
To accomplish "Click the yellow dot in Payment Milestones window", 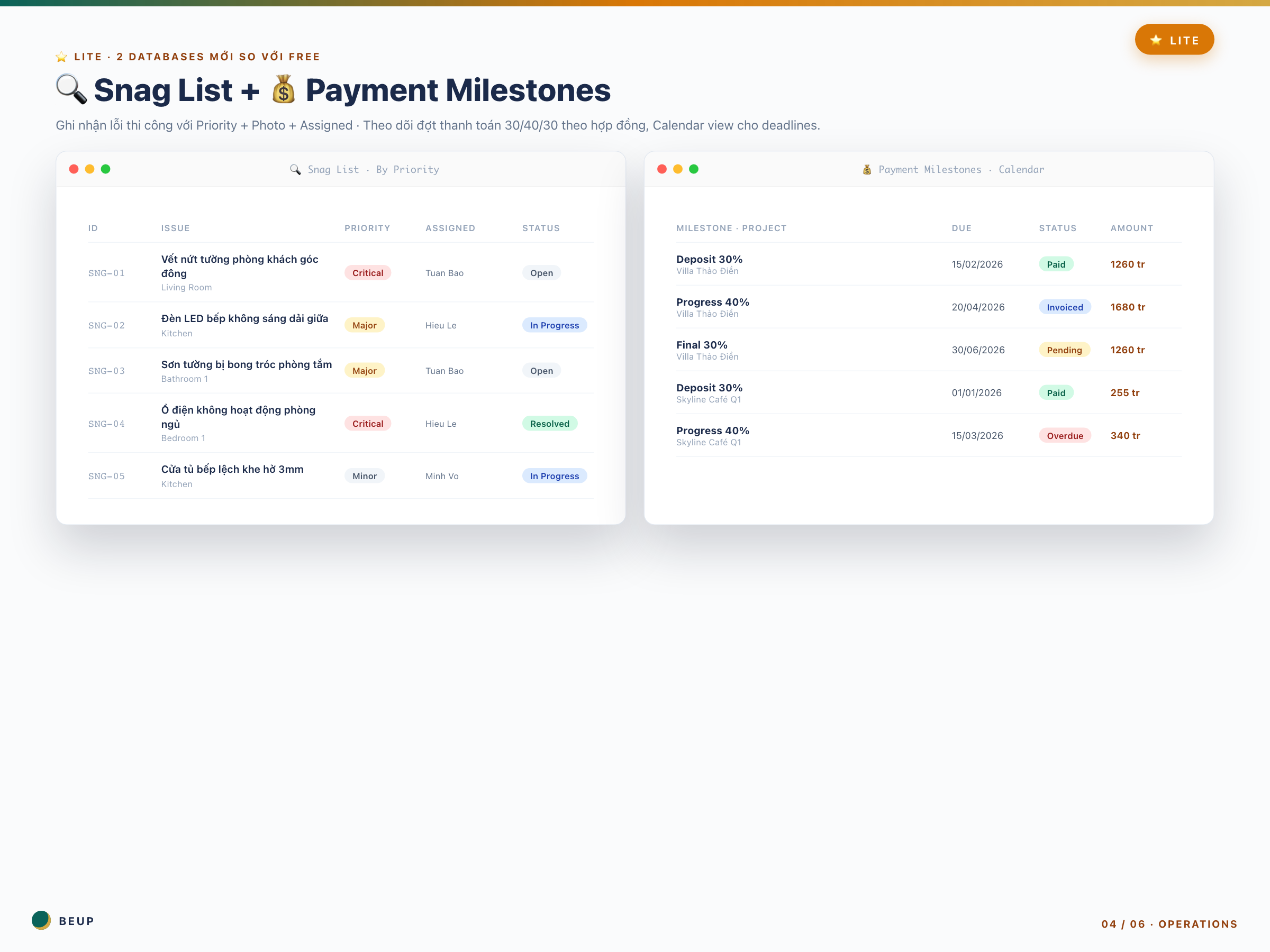I will [x=678, y=169].
